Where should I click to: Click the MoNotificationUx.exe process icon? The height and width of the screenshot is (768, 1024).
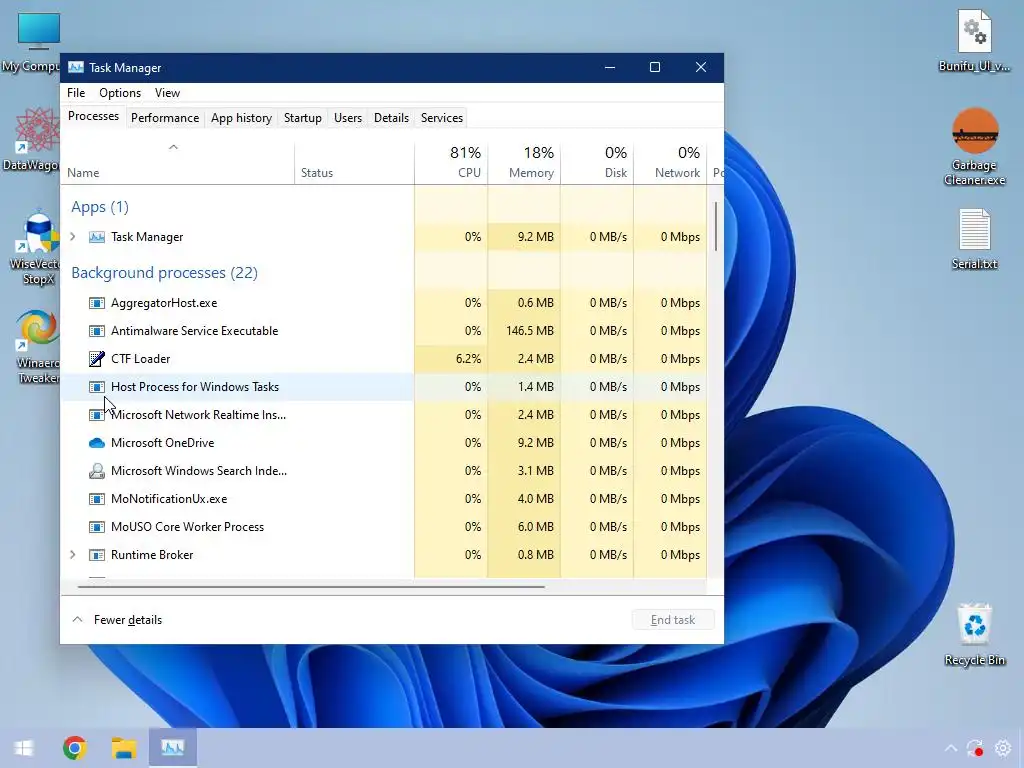click(97, 499)
